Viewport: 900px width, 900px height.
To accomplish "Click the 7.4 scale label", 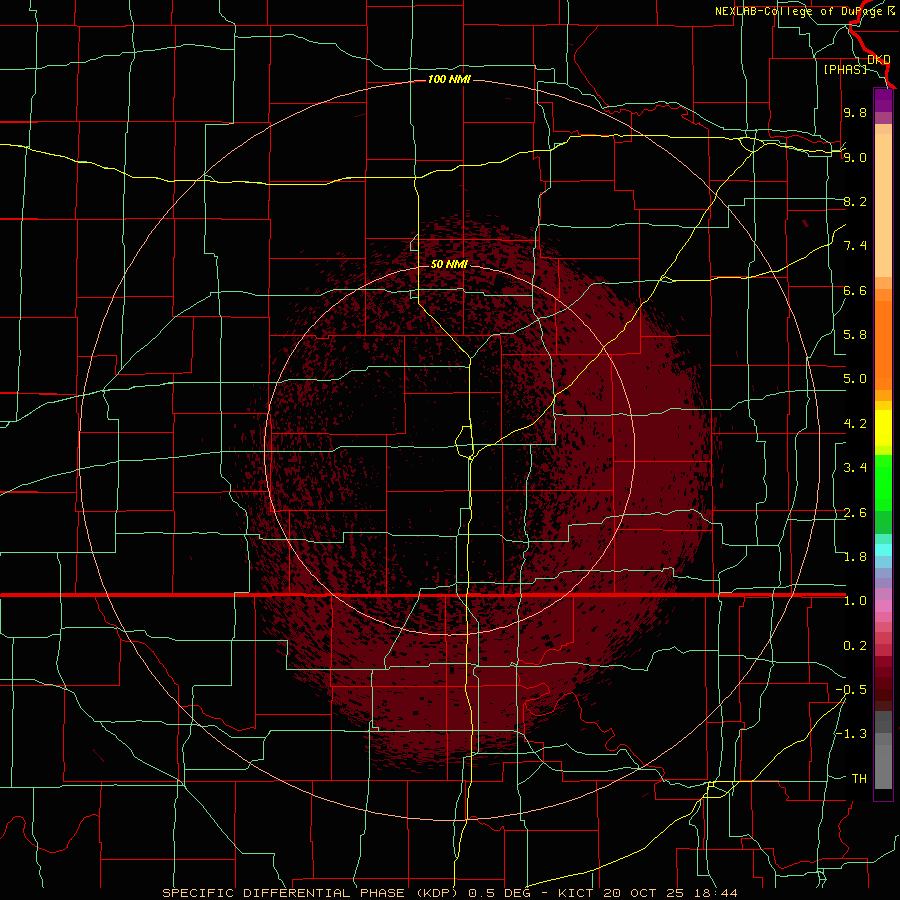I will pos(855,246).
